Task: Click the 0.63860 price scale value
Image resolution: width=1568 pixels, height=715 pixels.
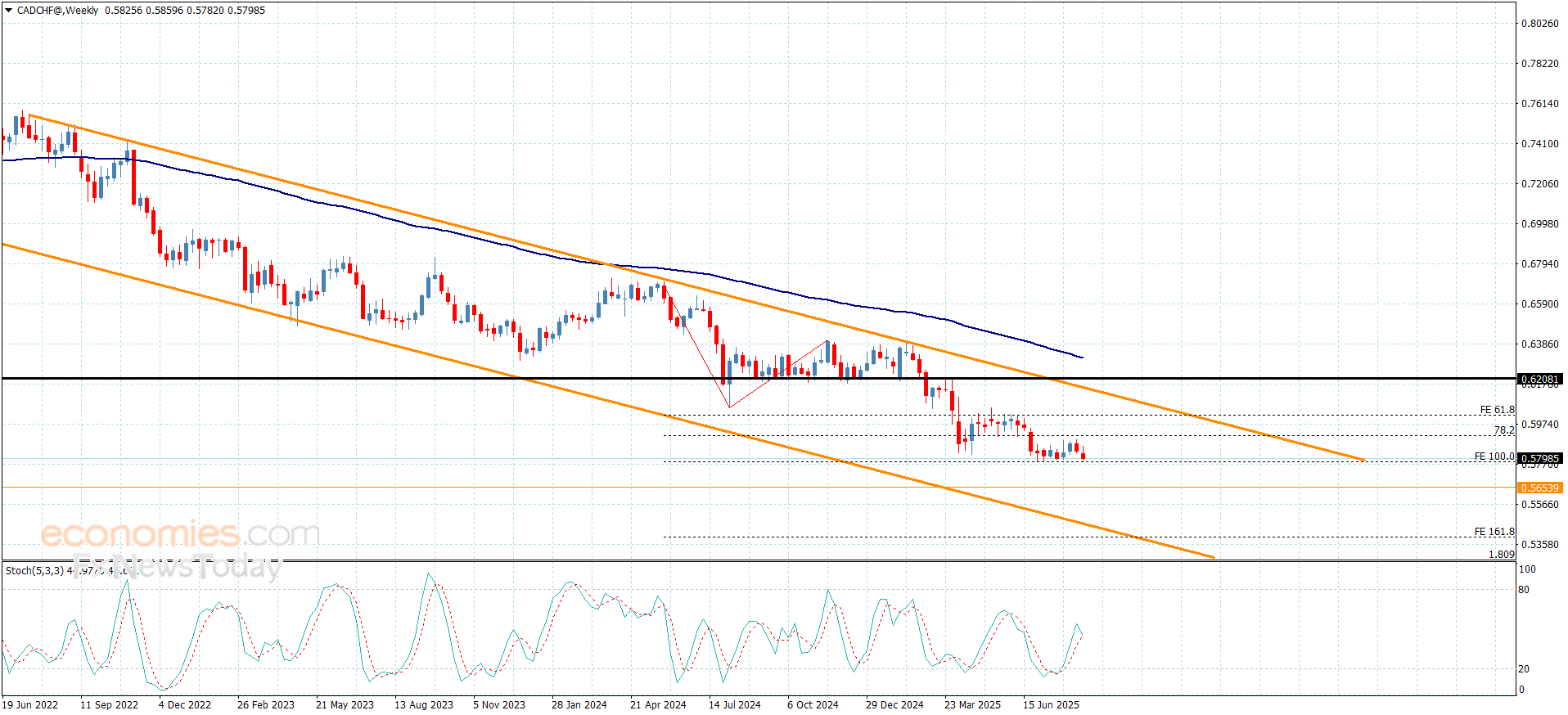Action: click(x=1539, y=344)
